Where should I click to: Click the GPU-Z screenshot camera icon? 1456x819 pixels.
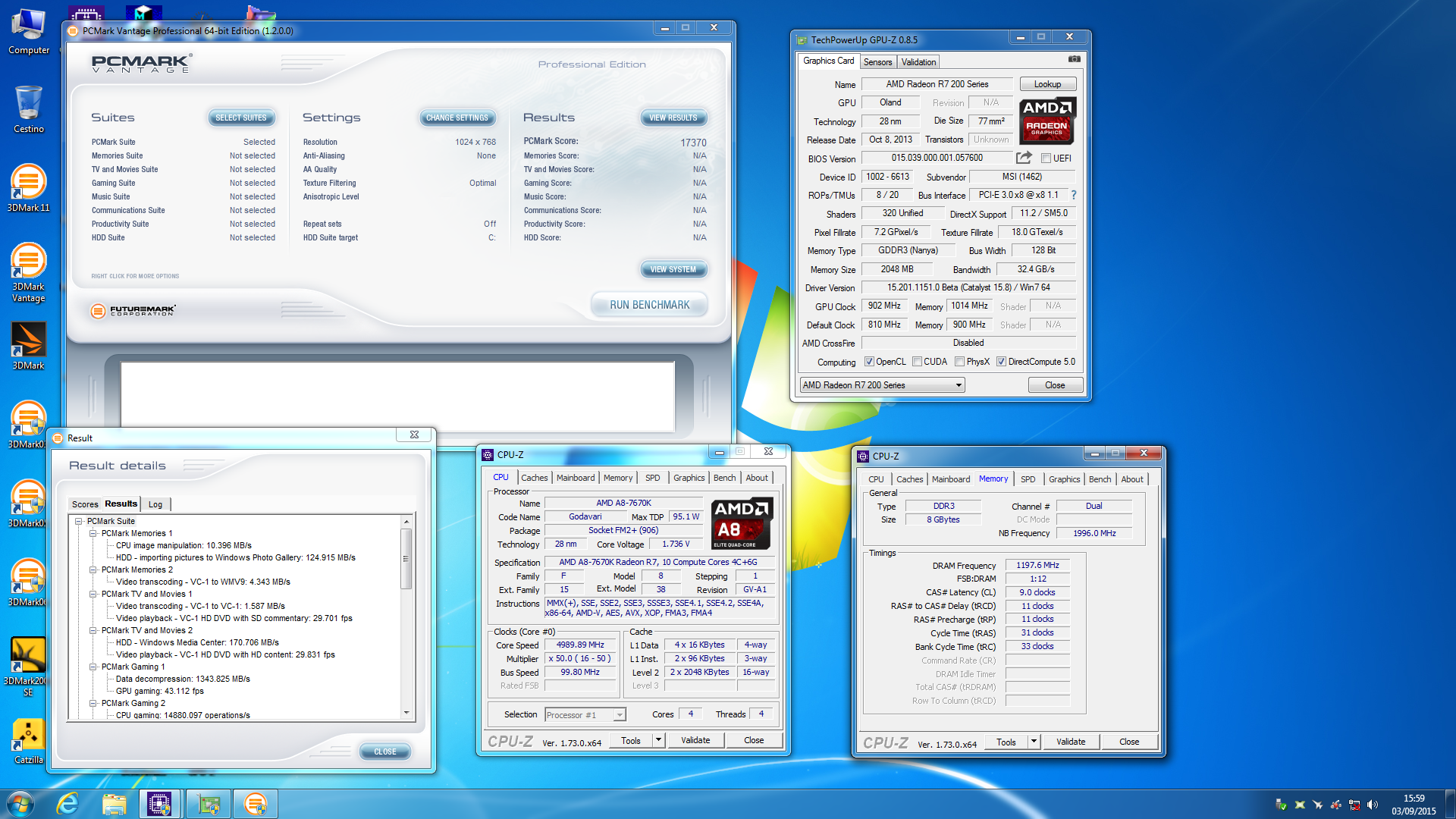1074,59
